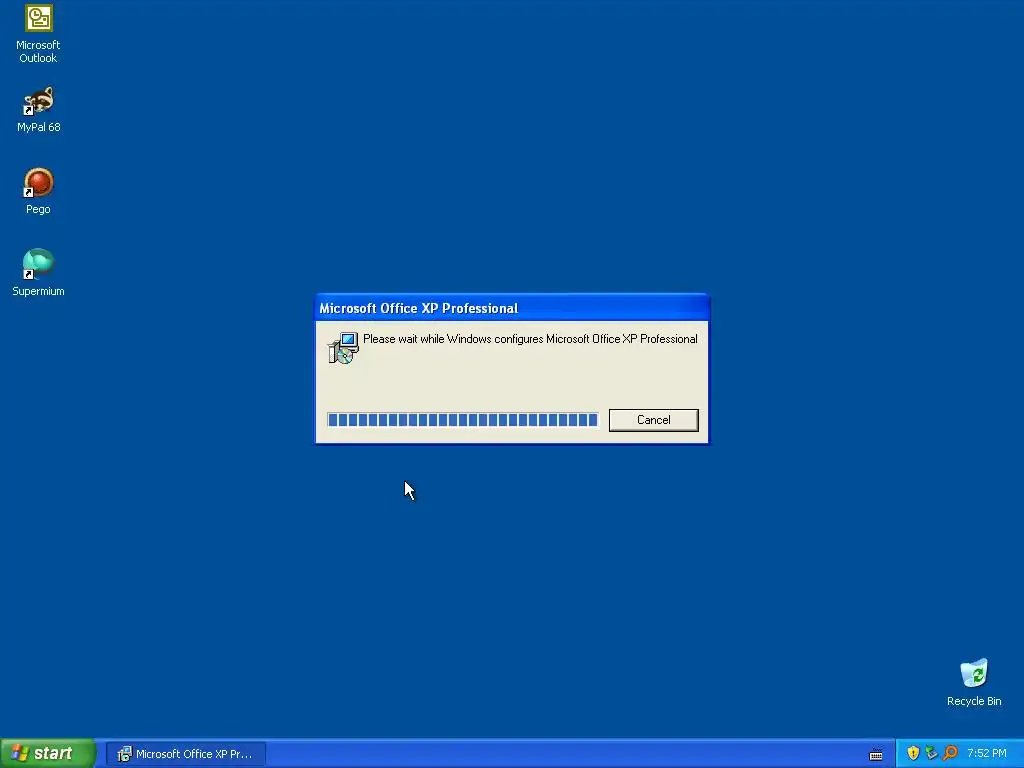
Task: Click the Microsoft Office XP Professional title bar
Action: (512, 308)
